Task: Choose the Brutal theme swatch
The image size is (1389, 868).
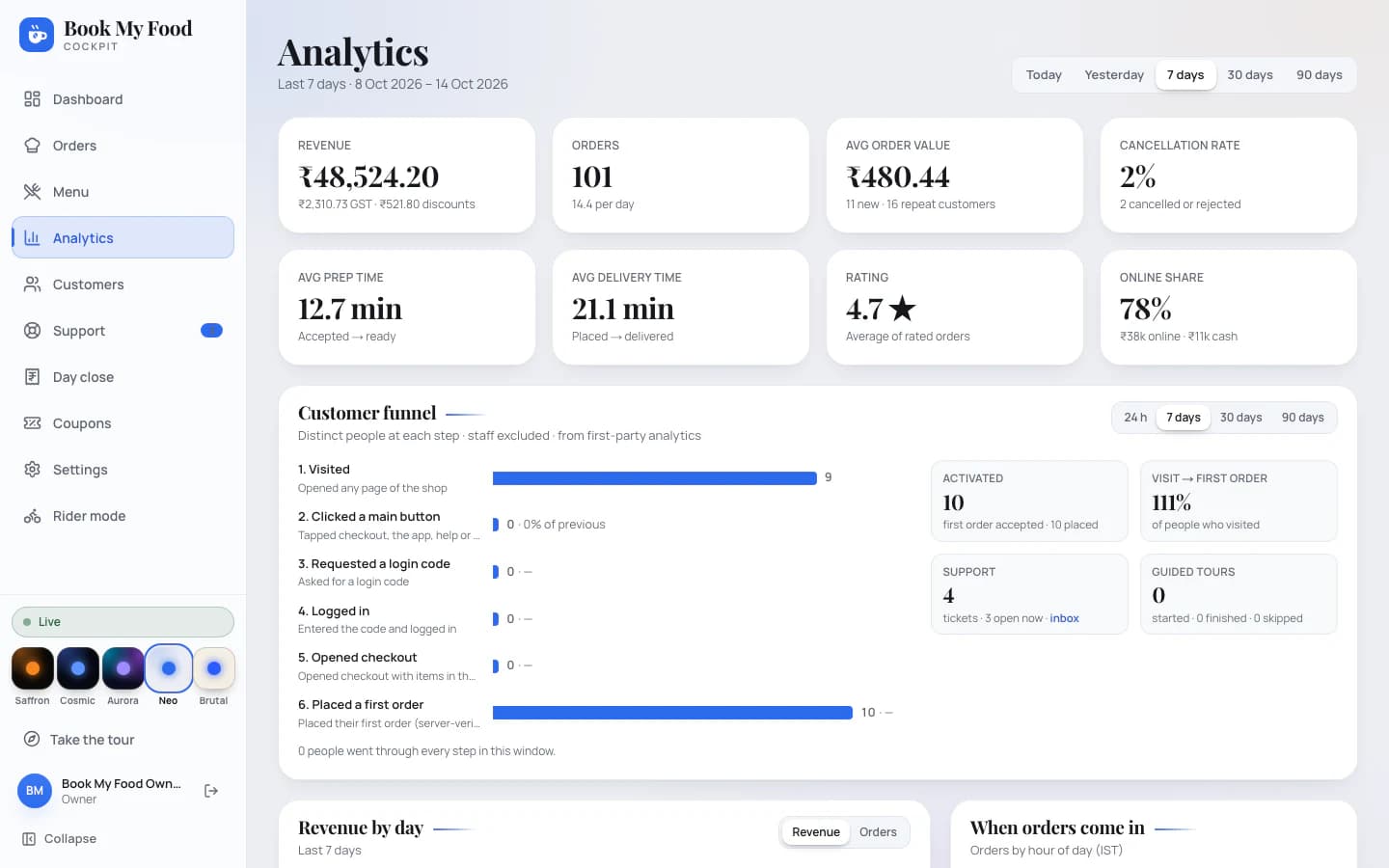Action: click(x=214, y=668)
